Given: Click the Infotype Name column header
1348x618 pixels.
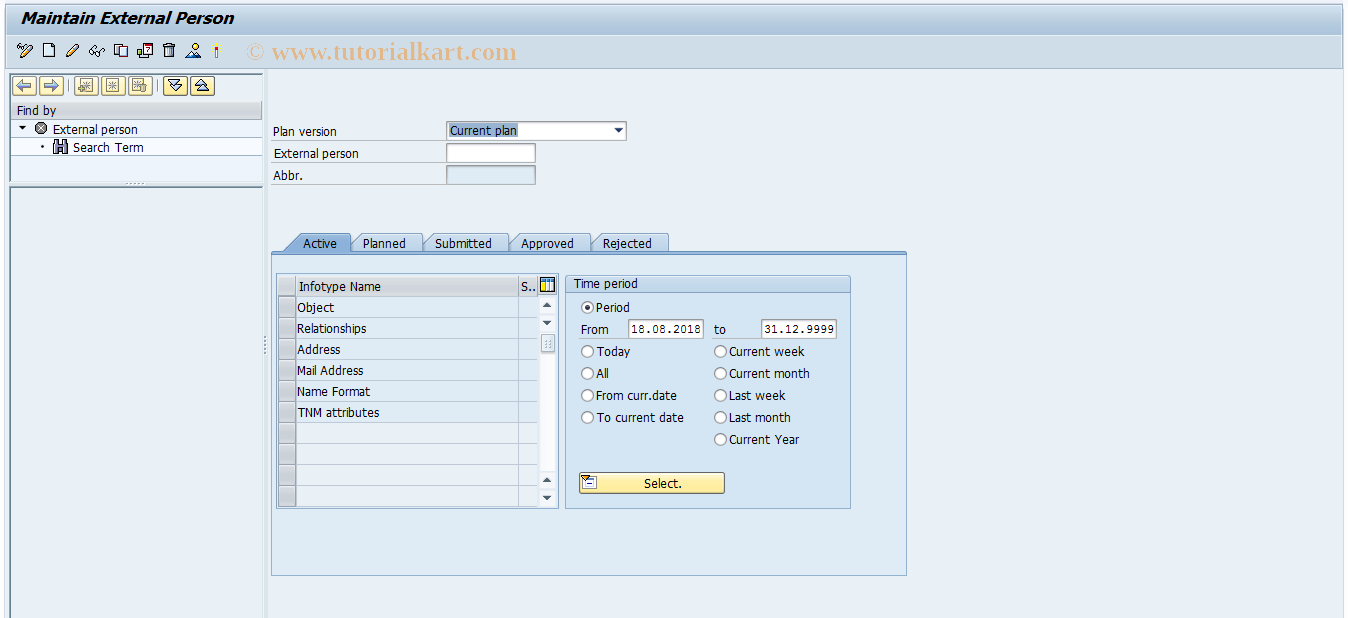Looking at the screenshot, I should point(407,286).
